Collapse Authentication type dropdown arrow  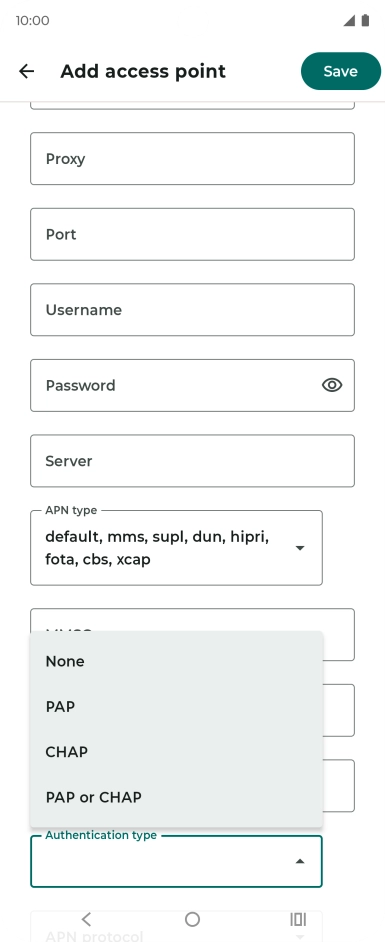300,861
